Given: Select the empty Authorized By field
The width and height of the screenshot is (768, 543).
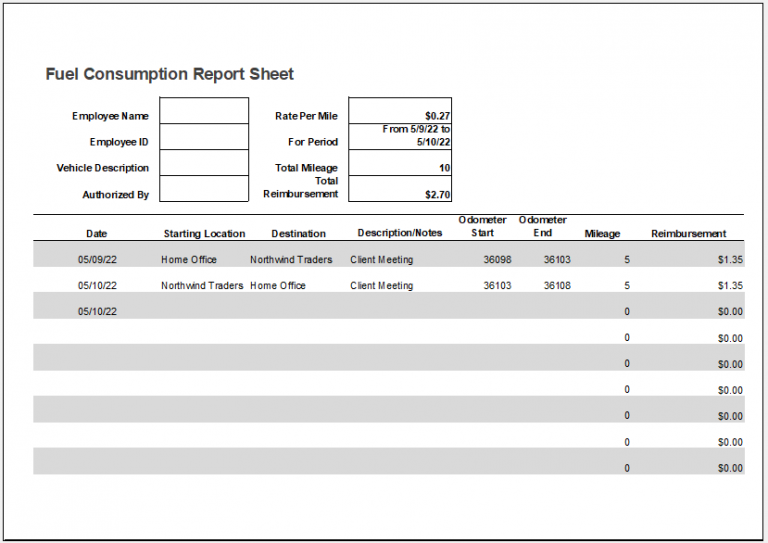Looking at the screenshot, I should [x=204, y=189].
